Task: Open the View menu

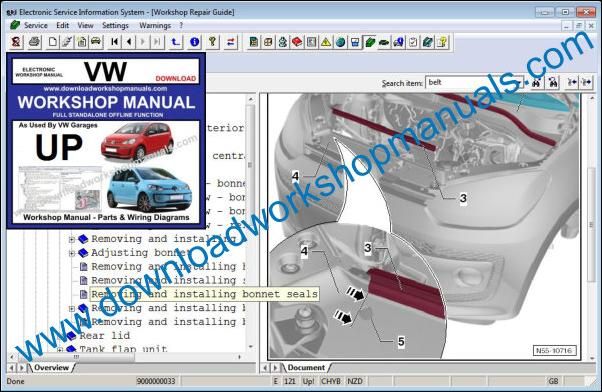Action: coord(85,25)
